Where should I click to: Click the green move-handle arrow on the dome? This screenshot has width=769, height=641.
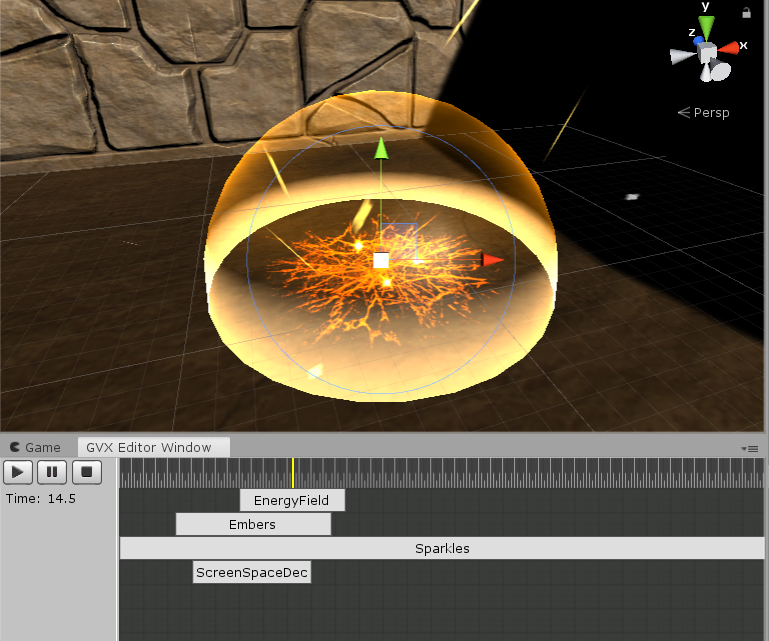tap(380, 150)
